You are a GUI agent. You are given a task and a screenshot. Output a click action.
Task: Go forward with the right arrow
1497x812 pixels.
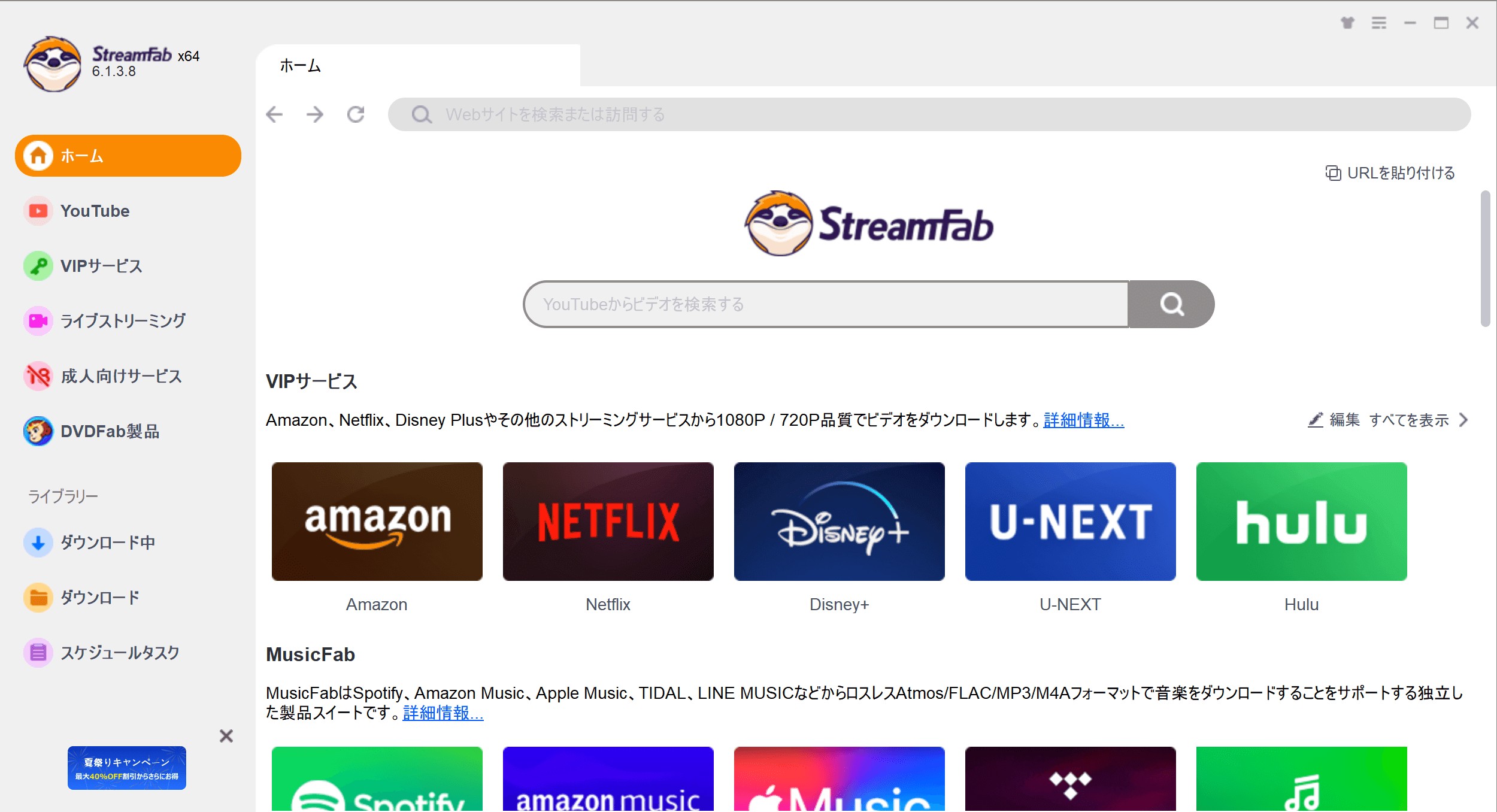coord(315,114)
